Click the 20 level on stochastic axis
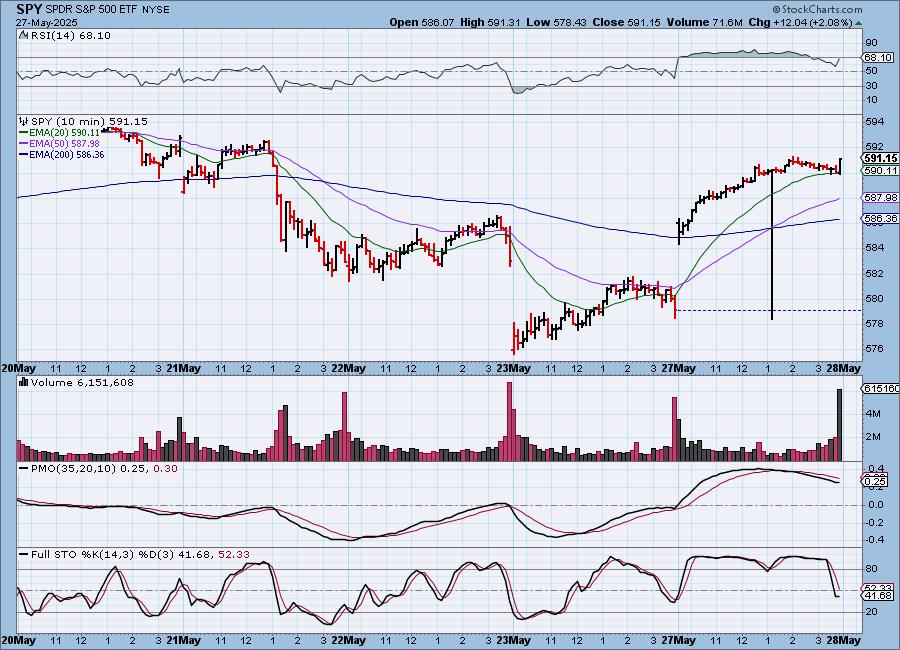The height and width of the screenshot is (650, 900). click(x=871, y=612)
